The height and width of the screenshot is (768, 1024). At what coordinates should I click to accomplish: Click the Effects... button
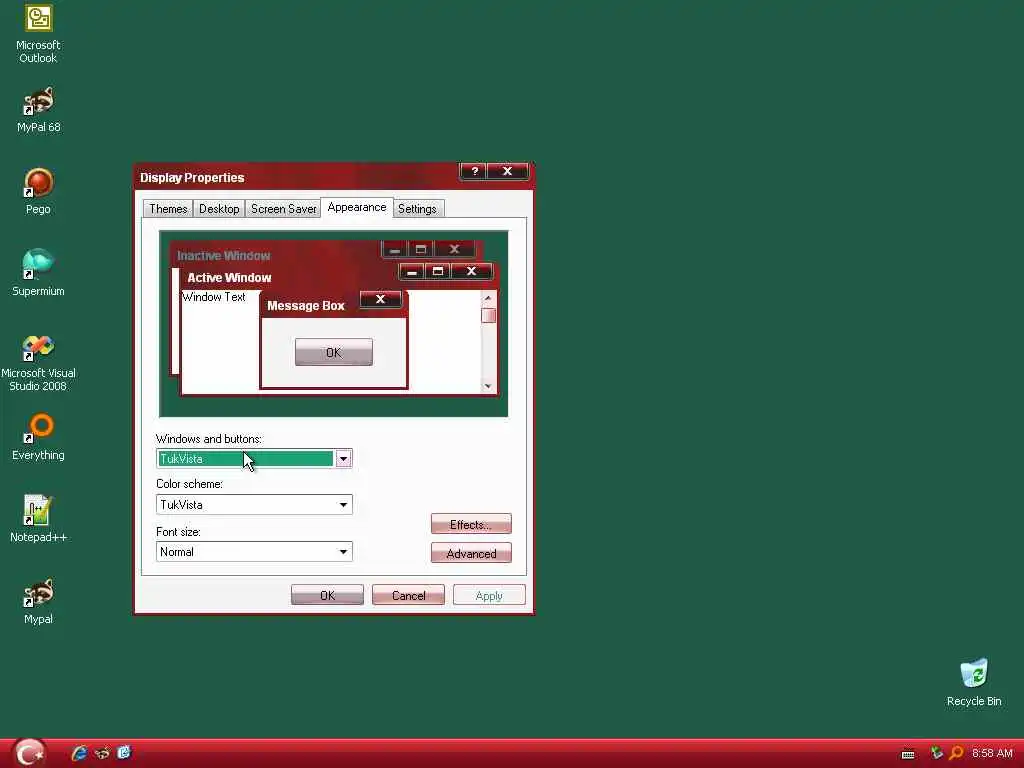471,524
